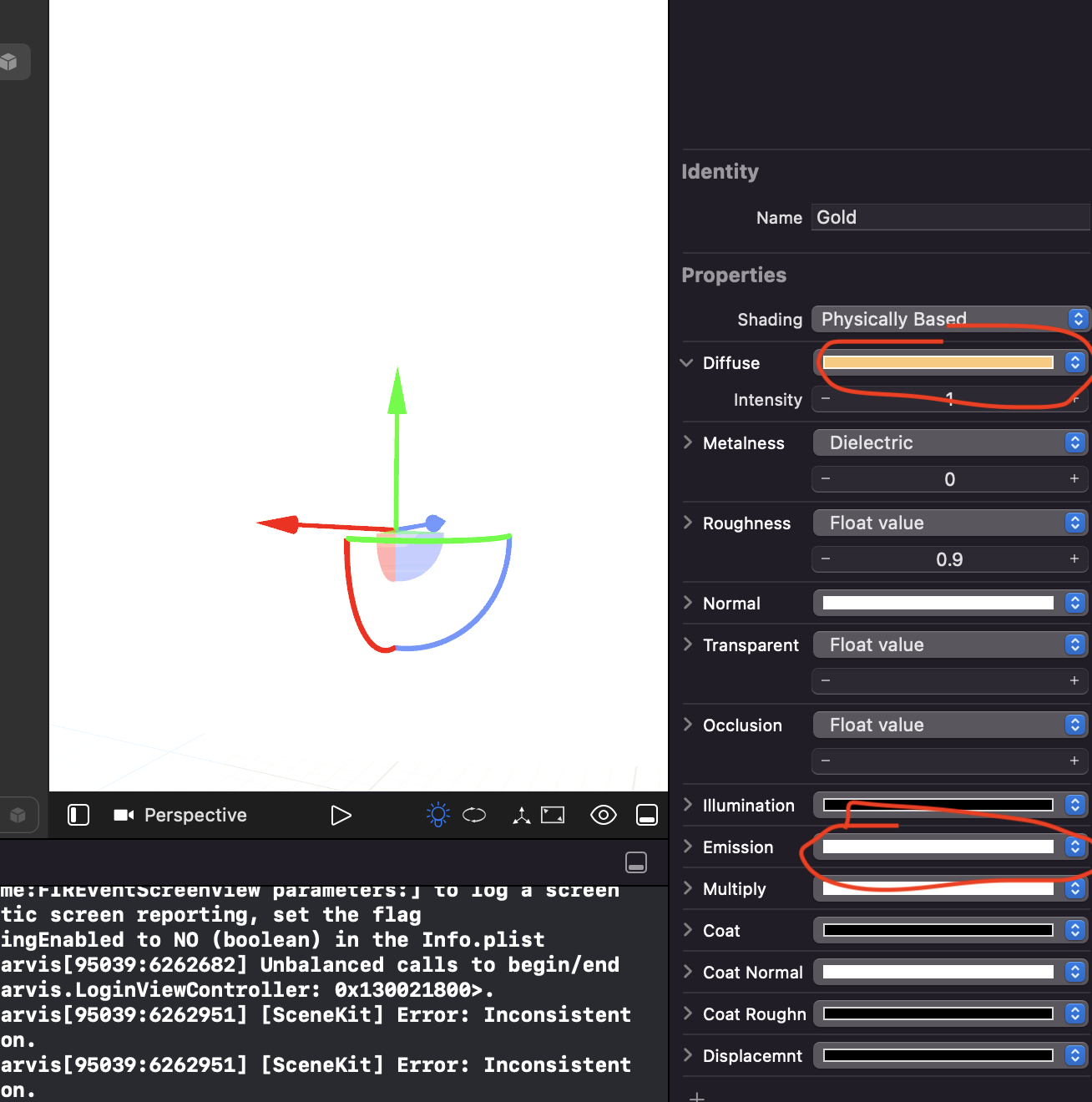Click the Illumination black color swatch
This screenshot has width=1092, height=1102.
tap(938, 805)
